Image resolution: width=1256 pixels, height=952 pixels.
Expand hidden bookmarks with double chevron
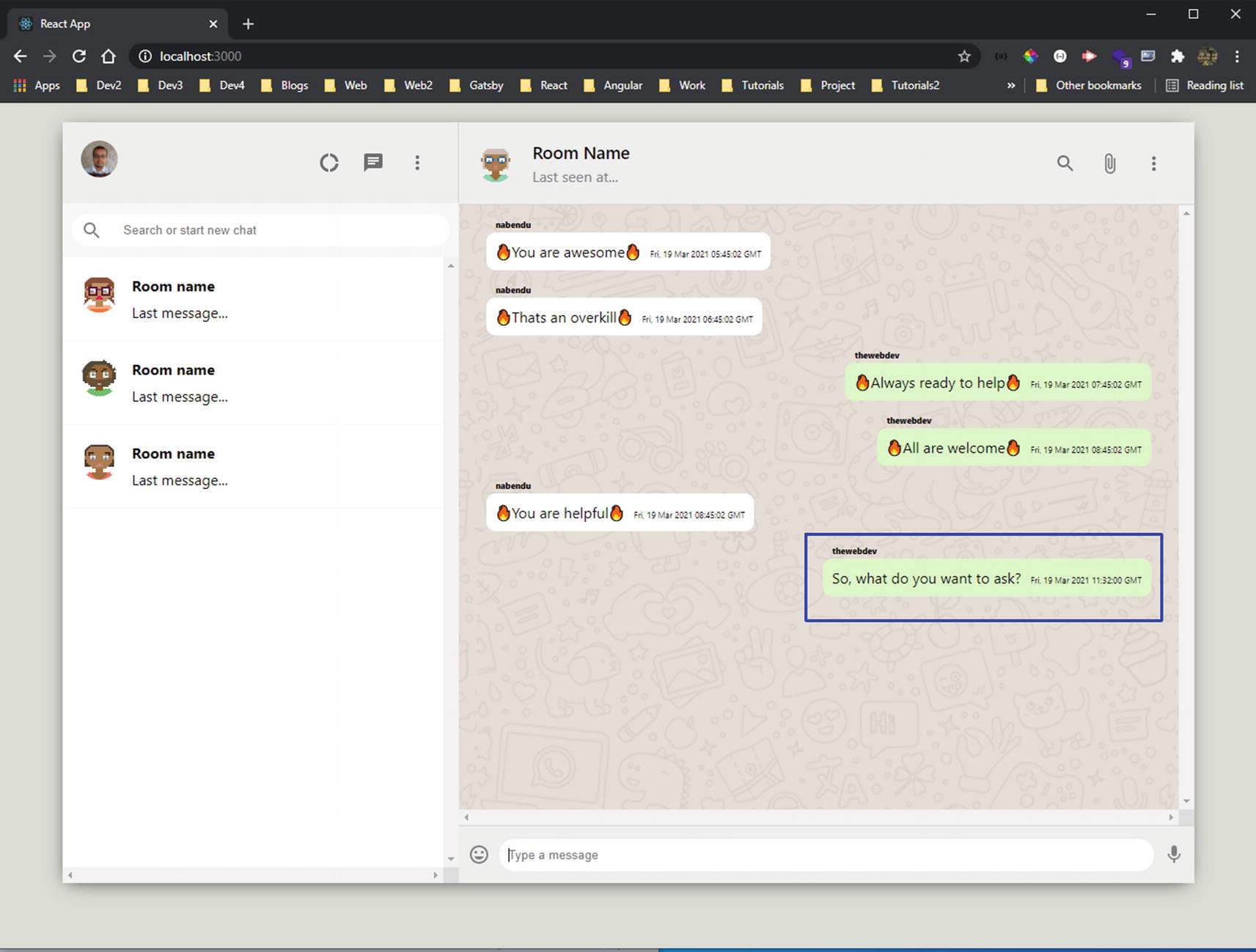(x=1010, y=86)
